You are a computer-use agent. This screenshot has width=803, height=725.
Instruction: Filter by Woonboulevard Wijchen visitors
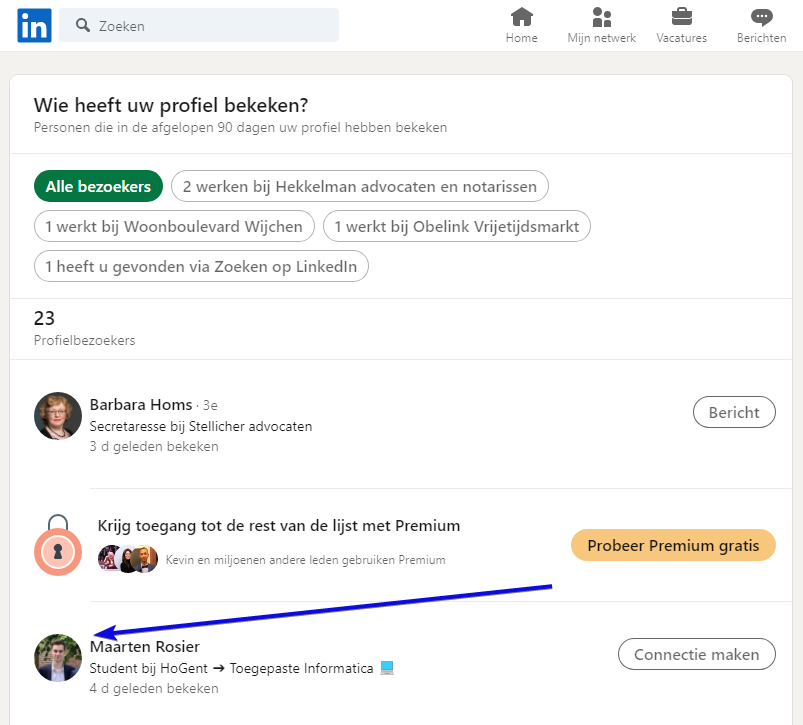[174, 226]
